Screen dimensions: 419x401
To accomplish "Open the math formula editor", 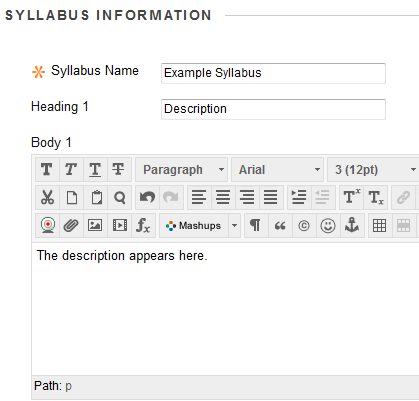I will pyautogui.click(x=143, y=226).
